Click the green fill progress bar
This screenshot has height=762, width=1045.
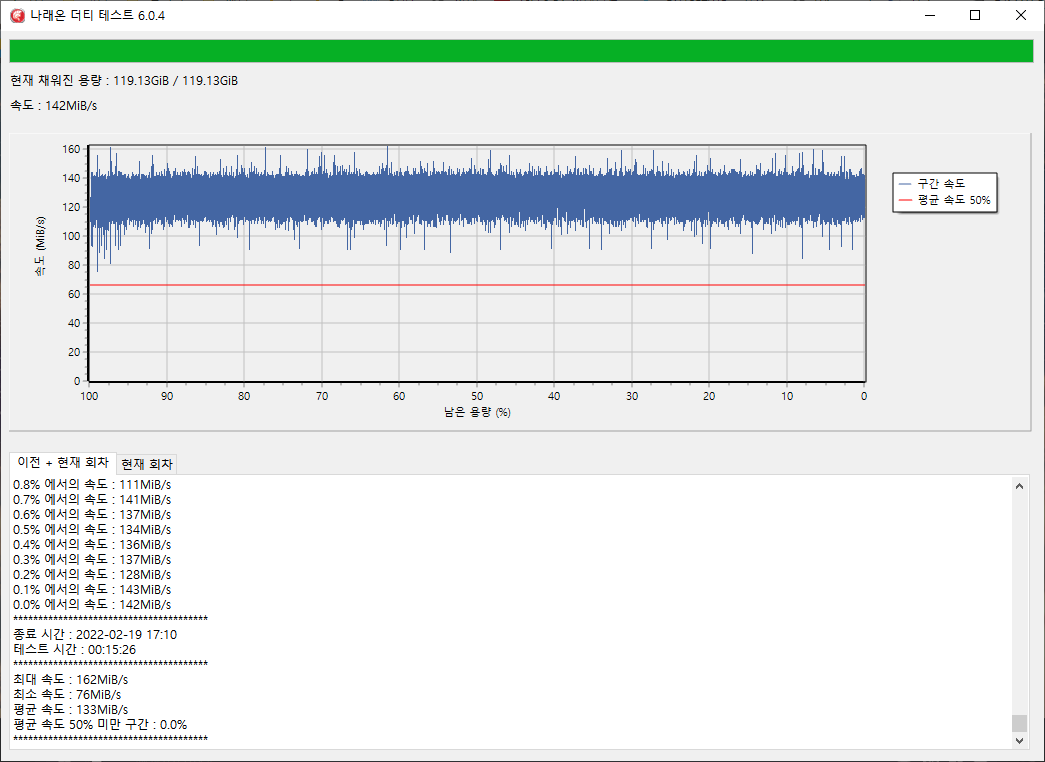point(521,51)
